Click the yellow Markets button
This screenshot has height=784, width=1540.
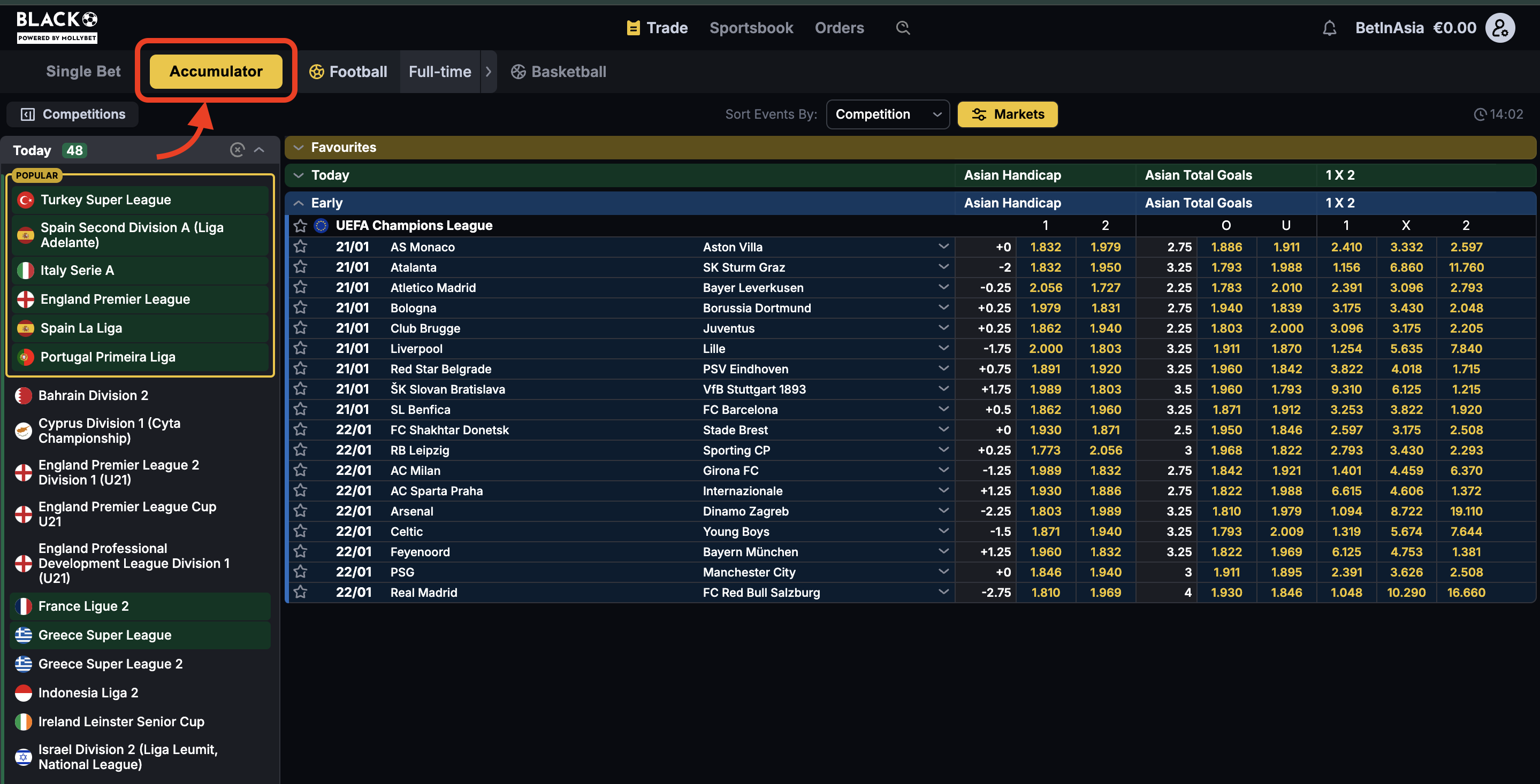point(1008,114)
